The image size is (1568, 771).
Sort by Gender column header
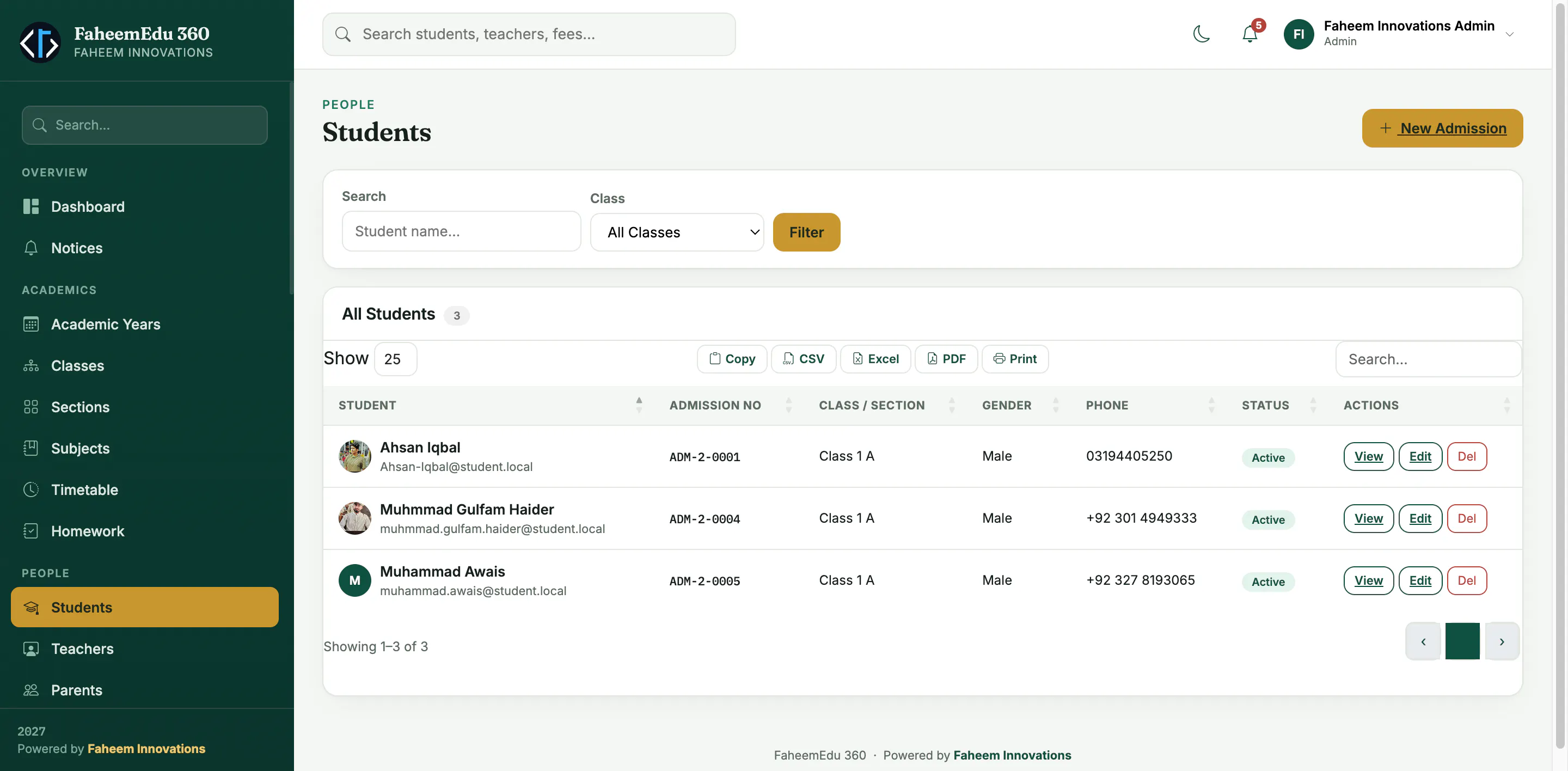[1019, 406]
